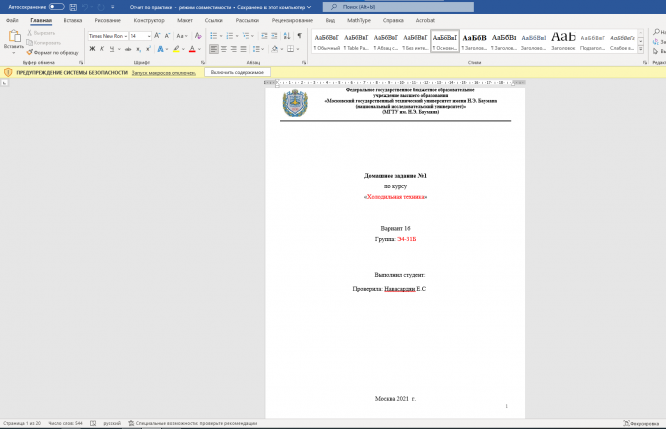Image resolution: width=666 pixels, height=429 pixels.
Task: Decrease font size with the A-down icon
Action: pyautogui.click(x=167, y=36)
